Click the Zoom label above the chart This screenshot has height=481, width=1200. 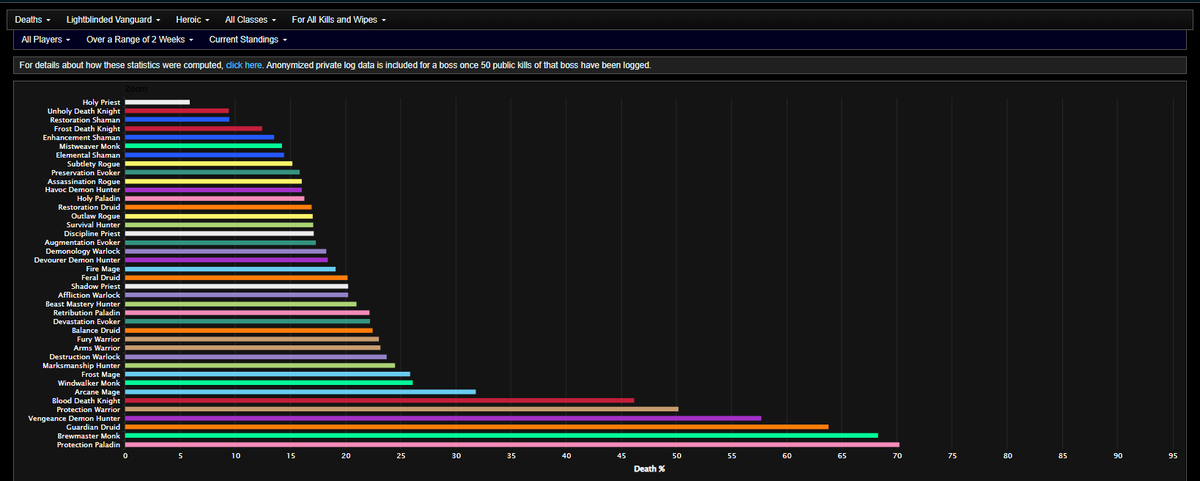(x=137, y=89)
